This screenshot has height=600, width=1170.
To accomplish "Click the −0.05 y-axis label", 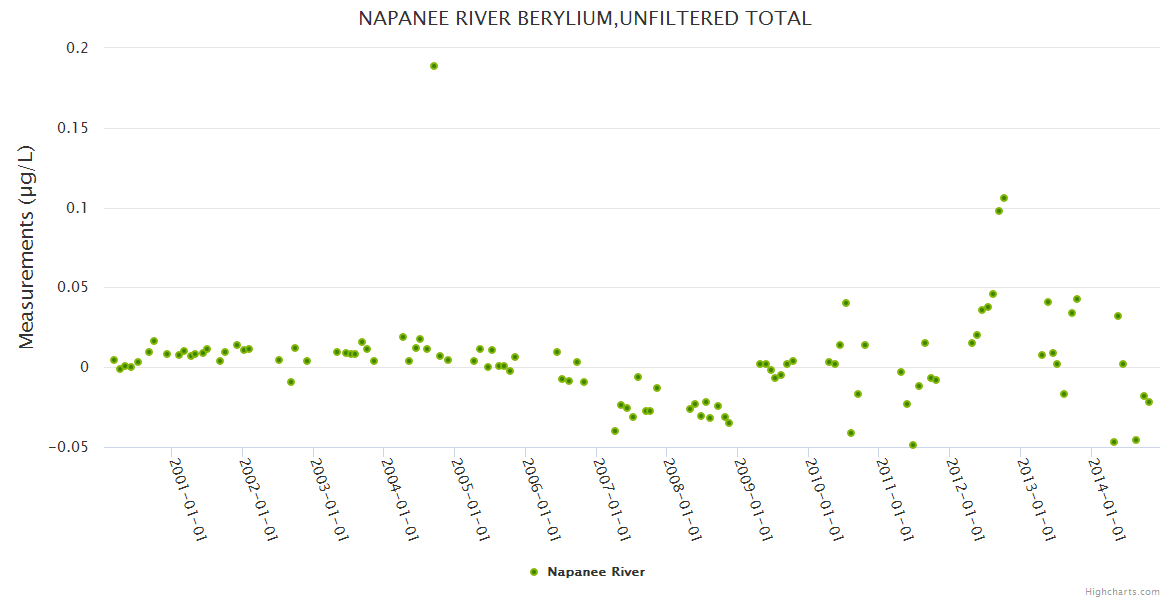I will point(68,447).
